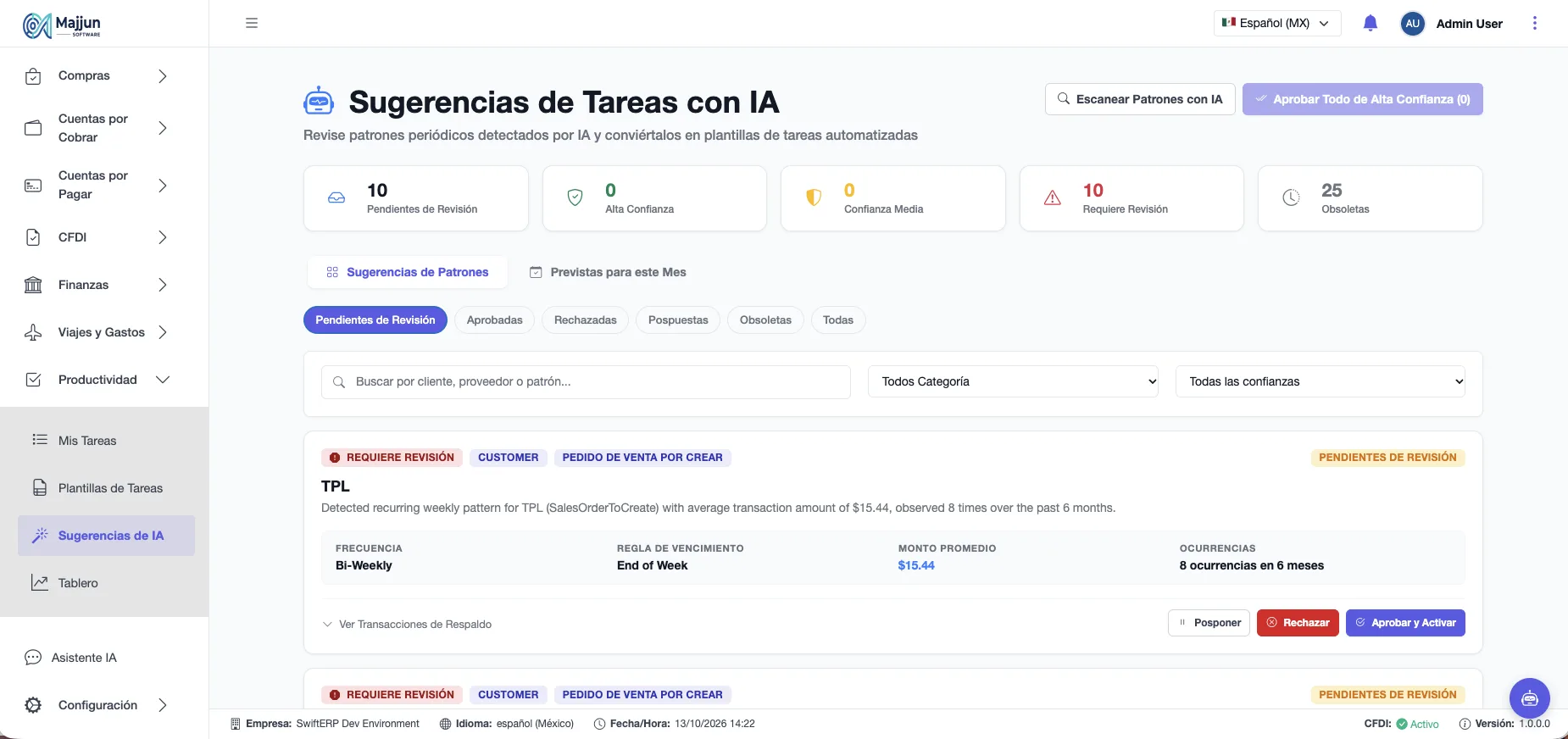
Task: Click Aprobar Todo de Alta Confianza
Action: coord(1363,99)
